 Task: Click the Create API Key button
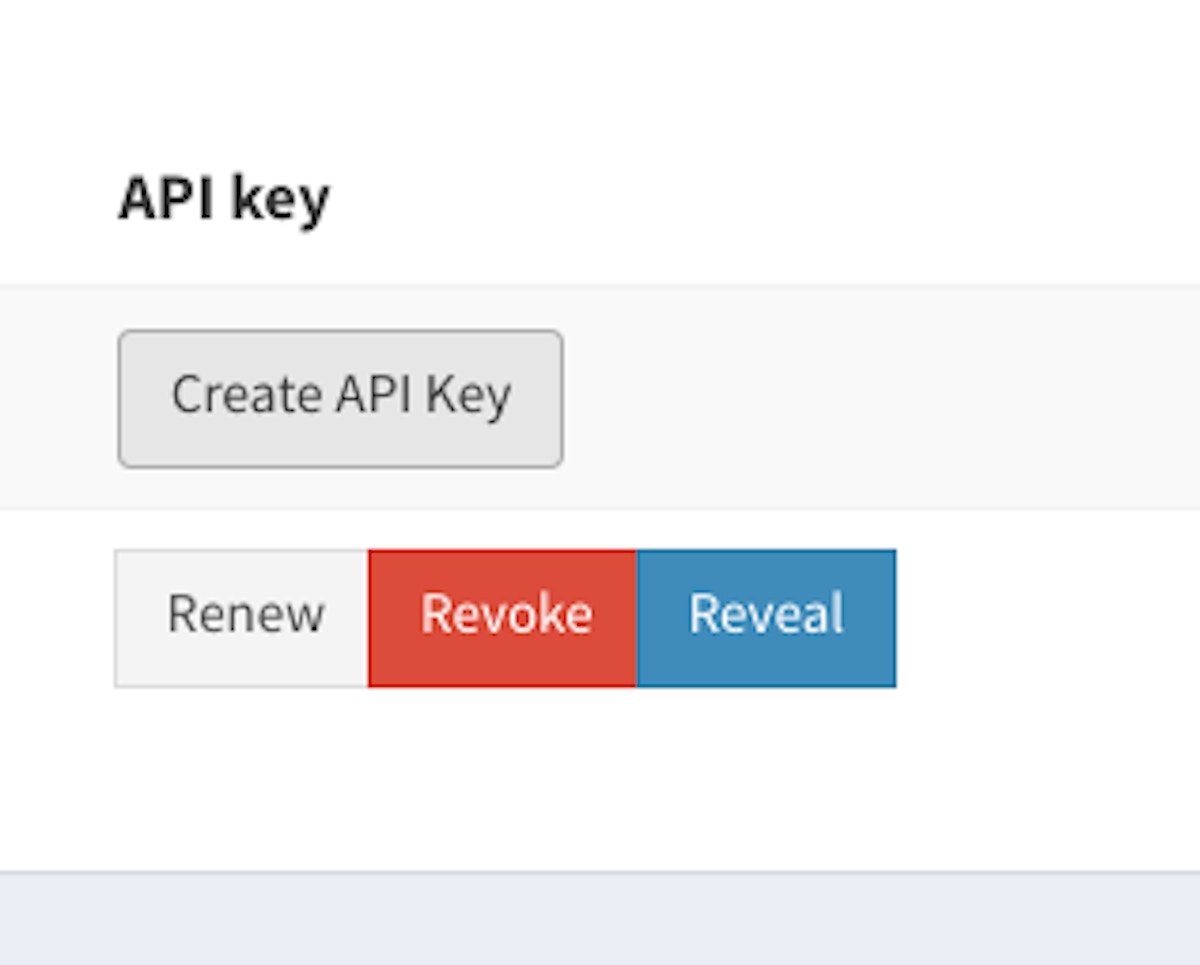(x=340, y=398)
